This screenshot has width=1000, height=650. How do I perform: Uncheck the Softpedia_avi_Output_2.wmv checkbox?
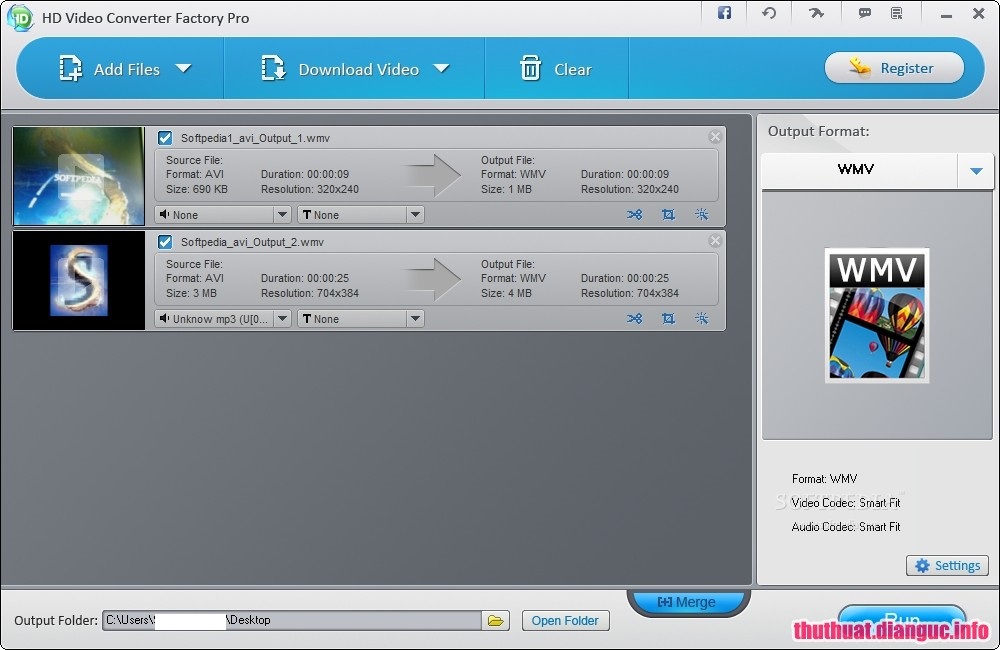pos(165,242)
